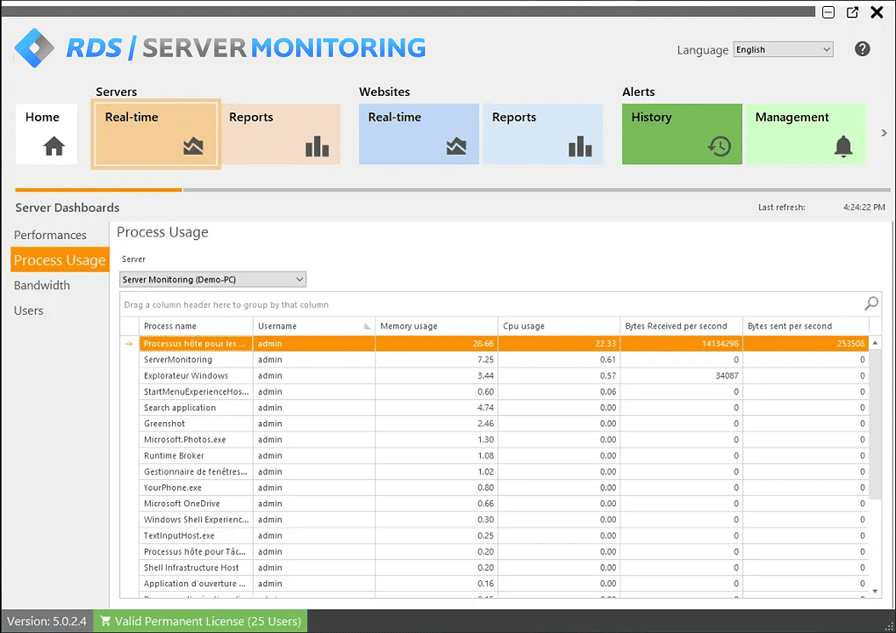Click the Home house icon
Screen dimensions: 896x633
(54, 147)
